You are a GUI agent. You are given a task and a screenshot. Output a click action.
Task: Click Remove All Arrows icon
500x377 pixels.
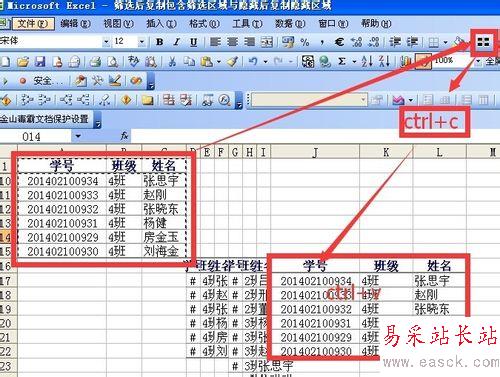pyautogui.click(x=105, y=100)
